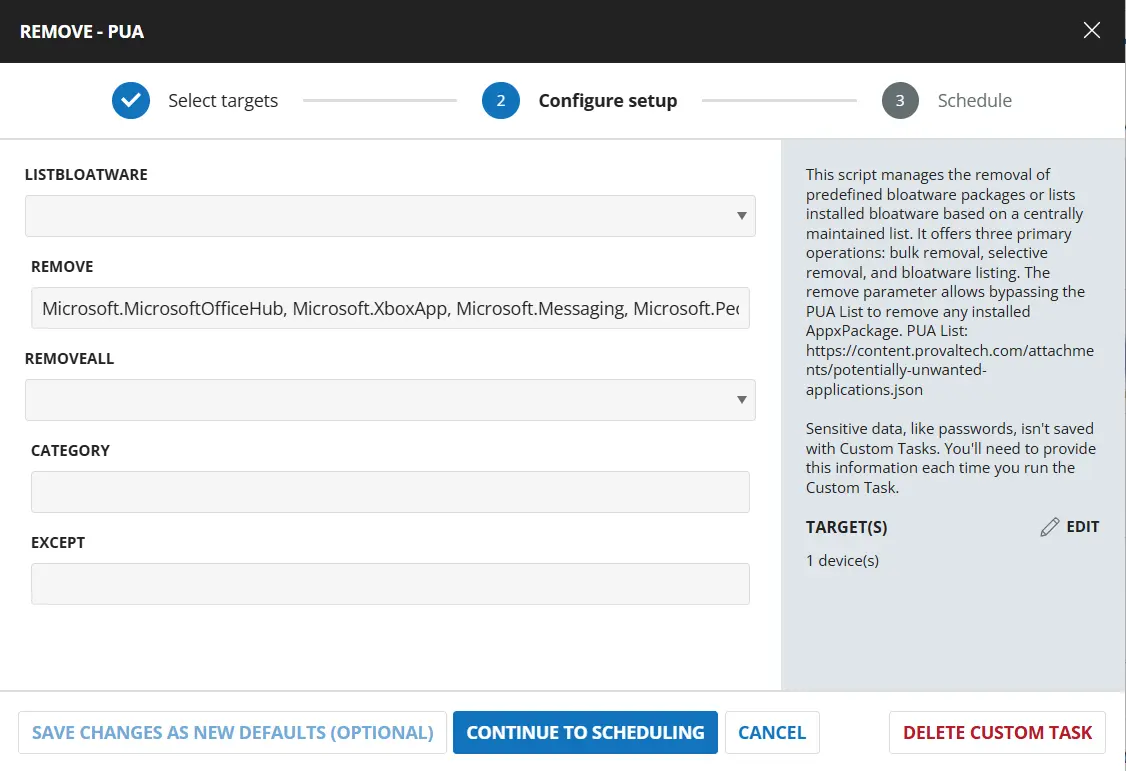The image size is (1126, 771).
Task: Click the completed step checkmark icon
Action: tap(131, 101)
